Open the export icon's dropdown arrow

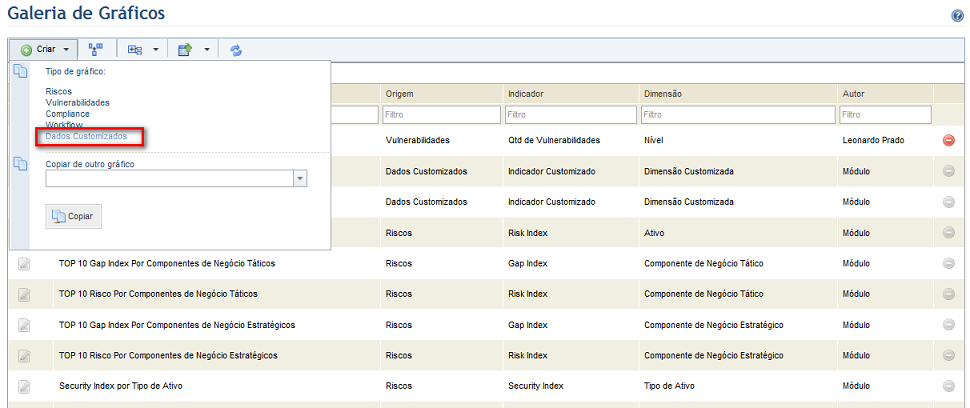click(x=207, y=50)
